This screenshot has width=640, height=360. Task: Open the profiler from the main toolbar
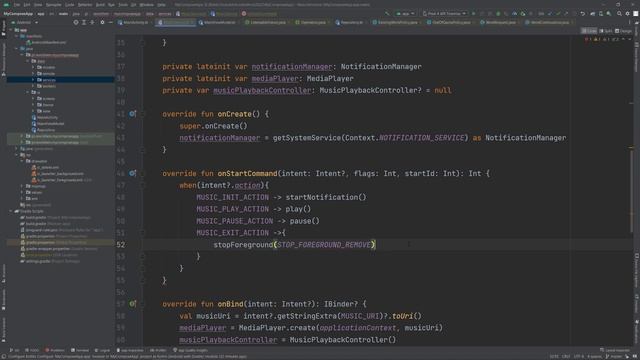[514, 13]
